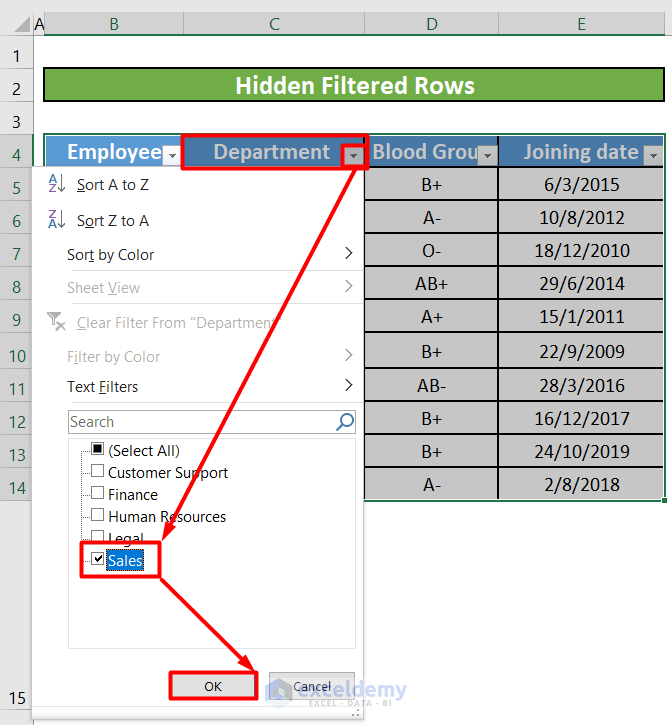Click the 6/3/2015 date cell
The height and width of the screenshot is (725, 672).
pos(581,184)
